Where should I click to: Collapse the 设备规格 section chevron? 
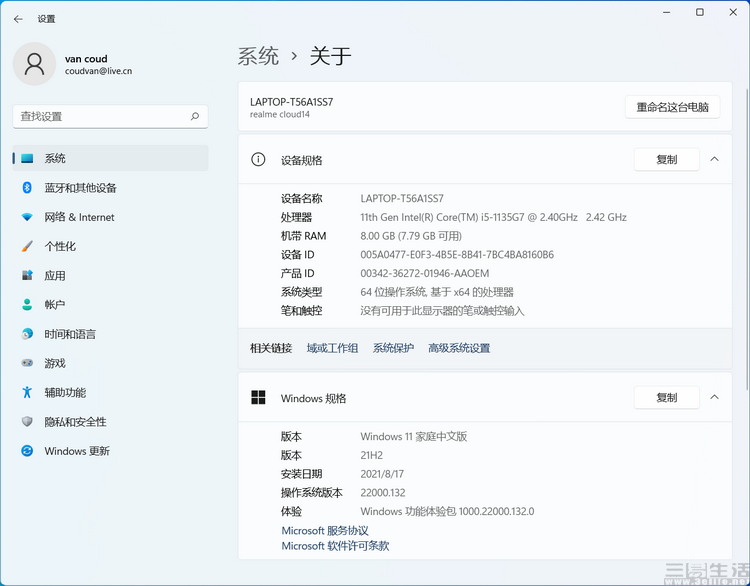point(715,159)
